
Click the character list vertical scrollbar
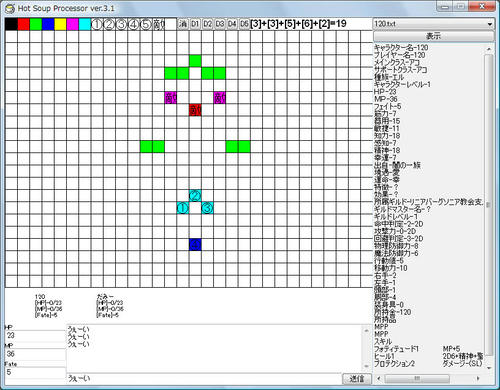tap(489, 204)
